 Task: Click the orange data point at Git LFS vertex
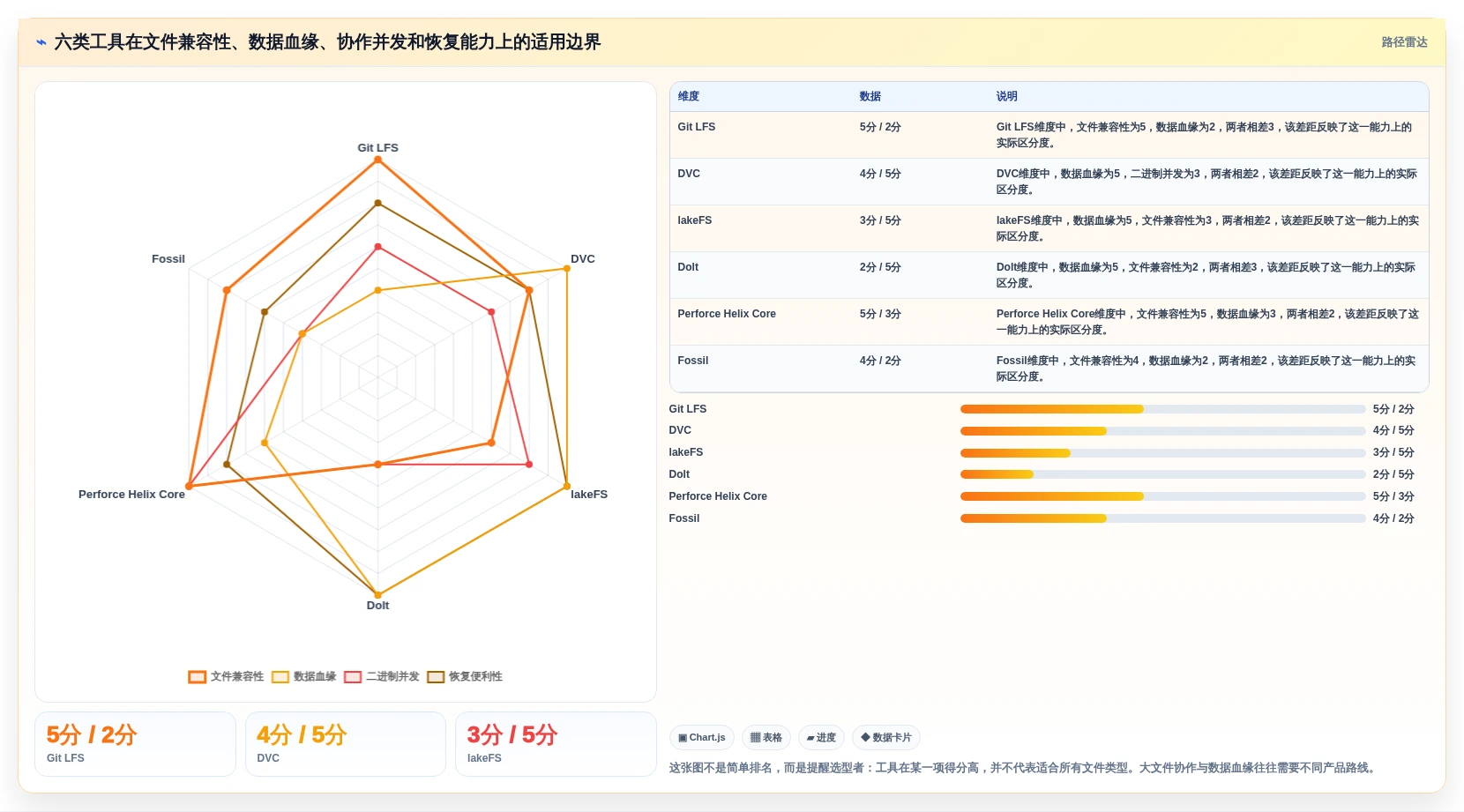377,160
